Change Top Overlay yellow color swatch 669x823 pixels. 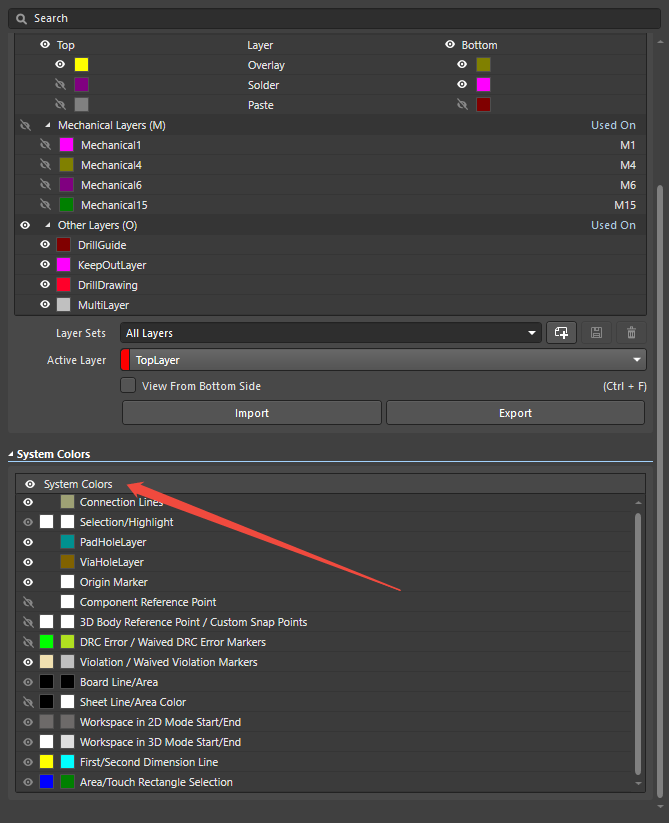[81, 65]
